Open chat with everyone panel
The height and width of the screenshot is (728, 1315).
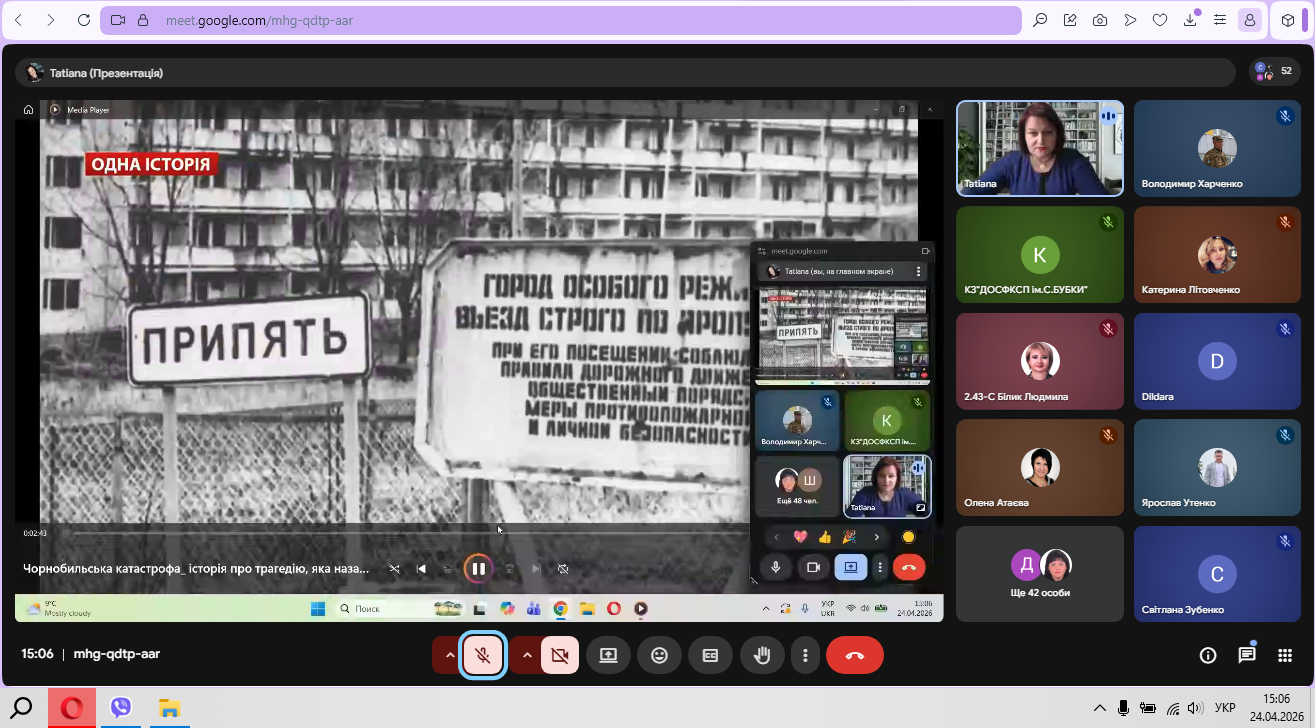[x=1247, y=655]
